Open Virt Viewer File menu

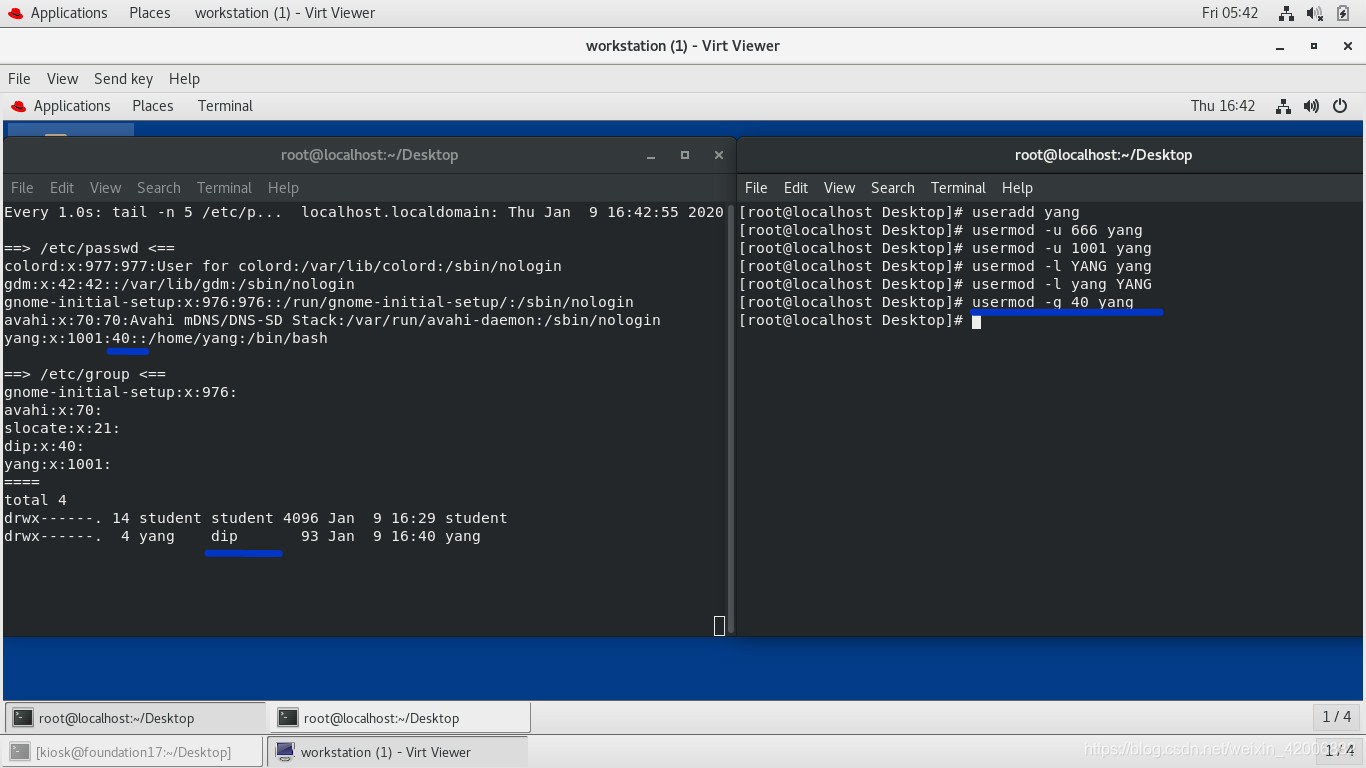[x=19, y=79]
